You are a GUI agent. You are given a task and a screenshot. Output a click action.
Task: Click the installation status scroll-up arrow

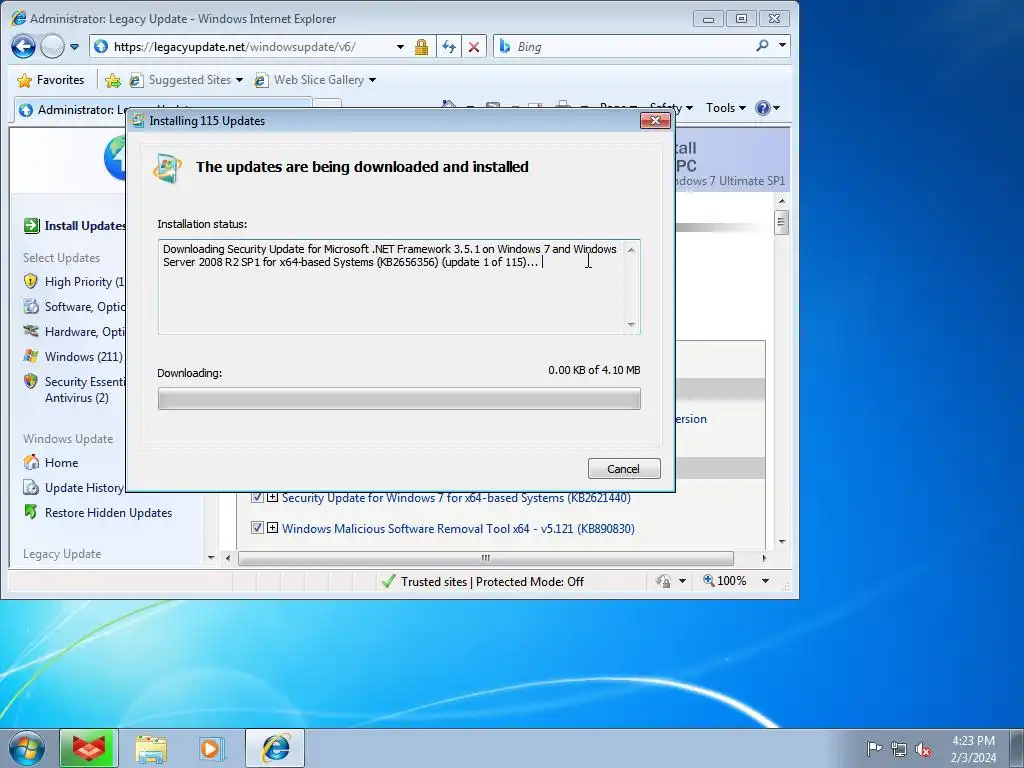[x=631, y=249]
